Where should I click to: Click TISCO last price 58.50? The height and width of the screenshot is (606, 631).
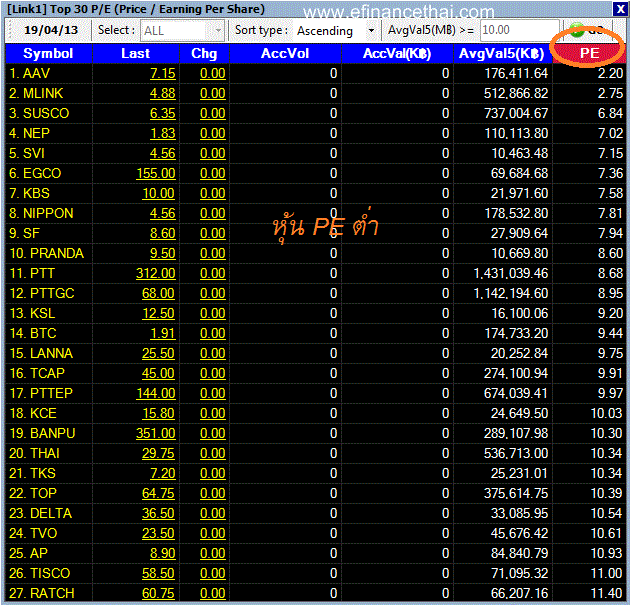[158, 574]
